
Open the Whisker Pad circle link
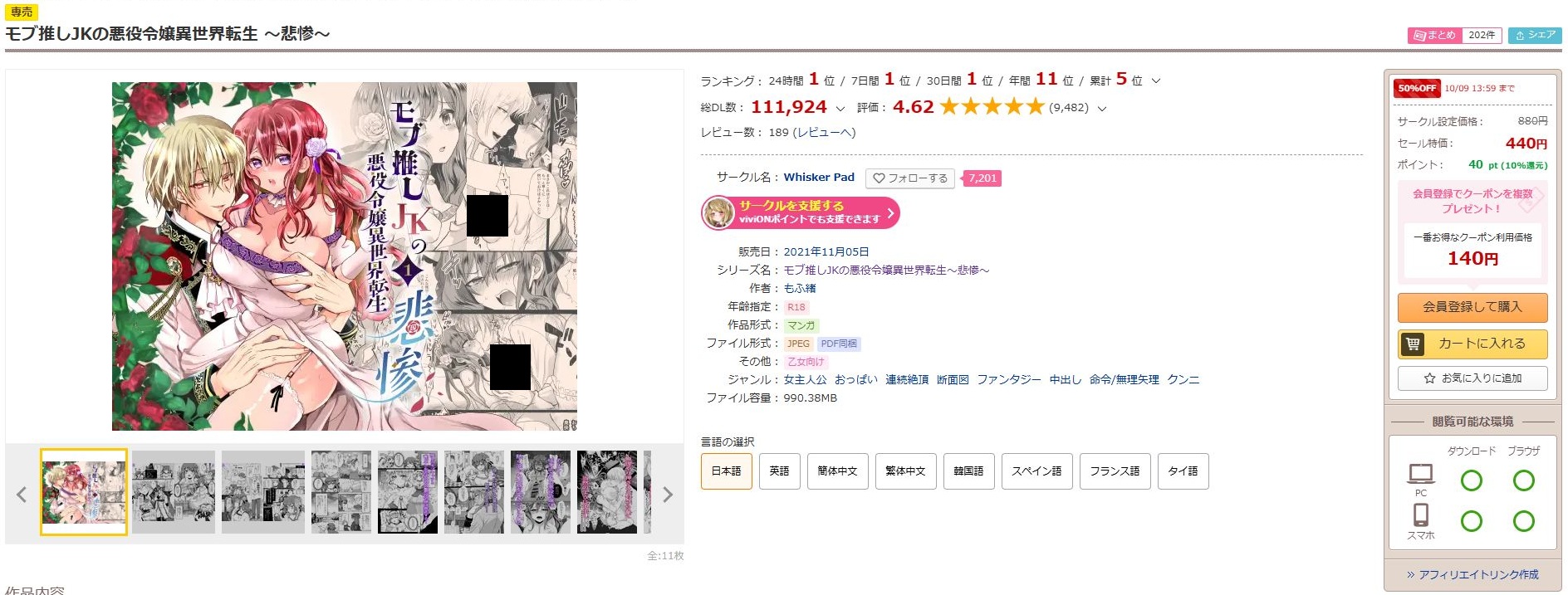click(x=819, y=178)
